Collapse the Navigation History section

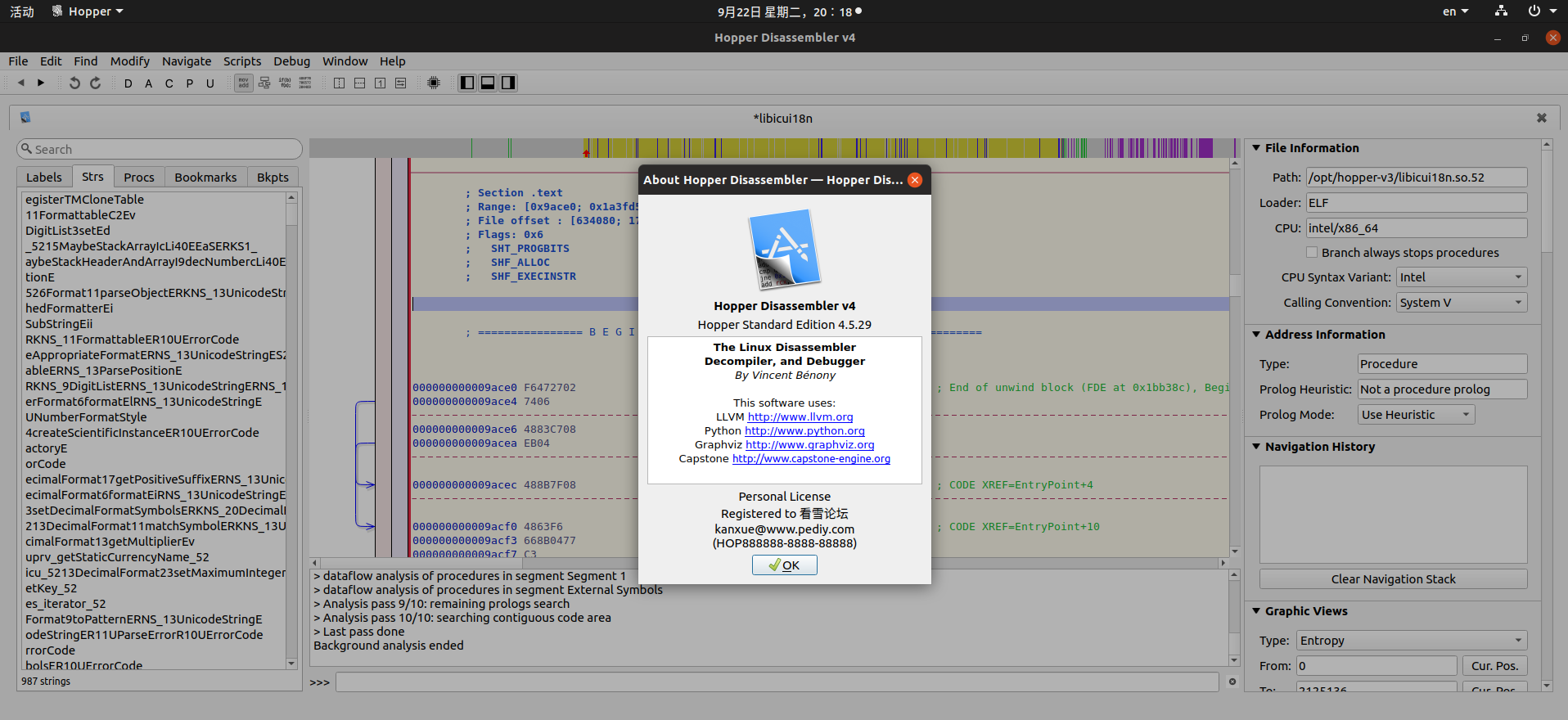click(1256, 447)
